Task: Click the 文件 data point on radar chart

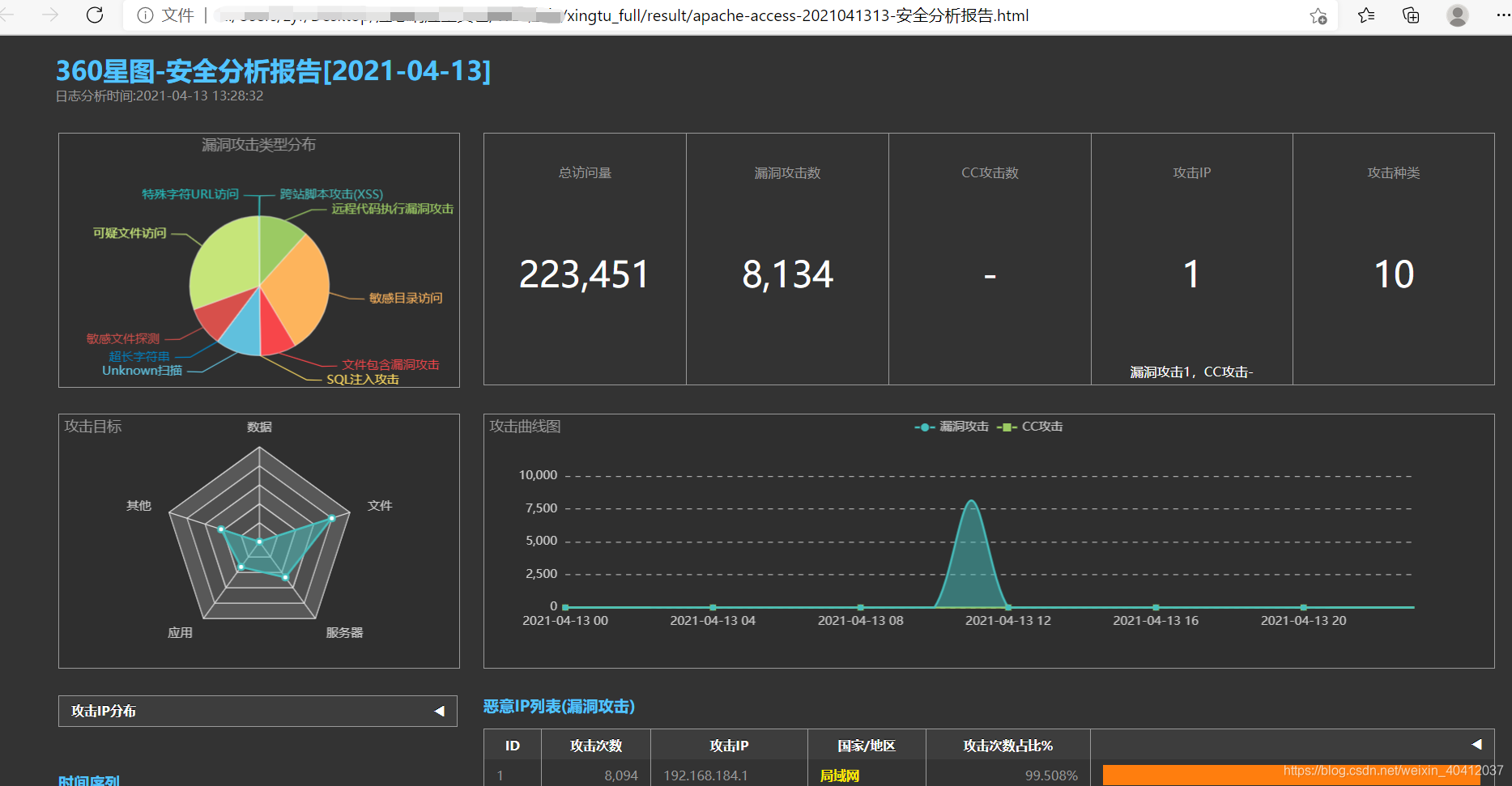Action: (331, 518)
